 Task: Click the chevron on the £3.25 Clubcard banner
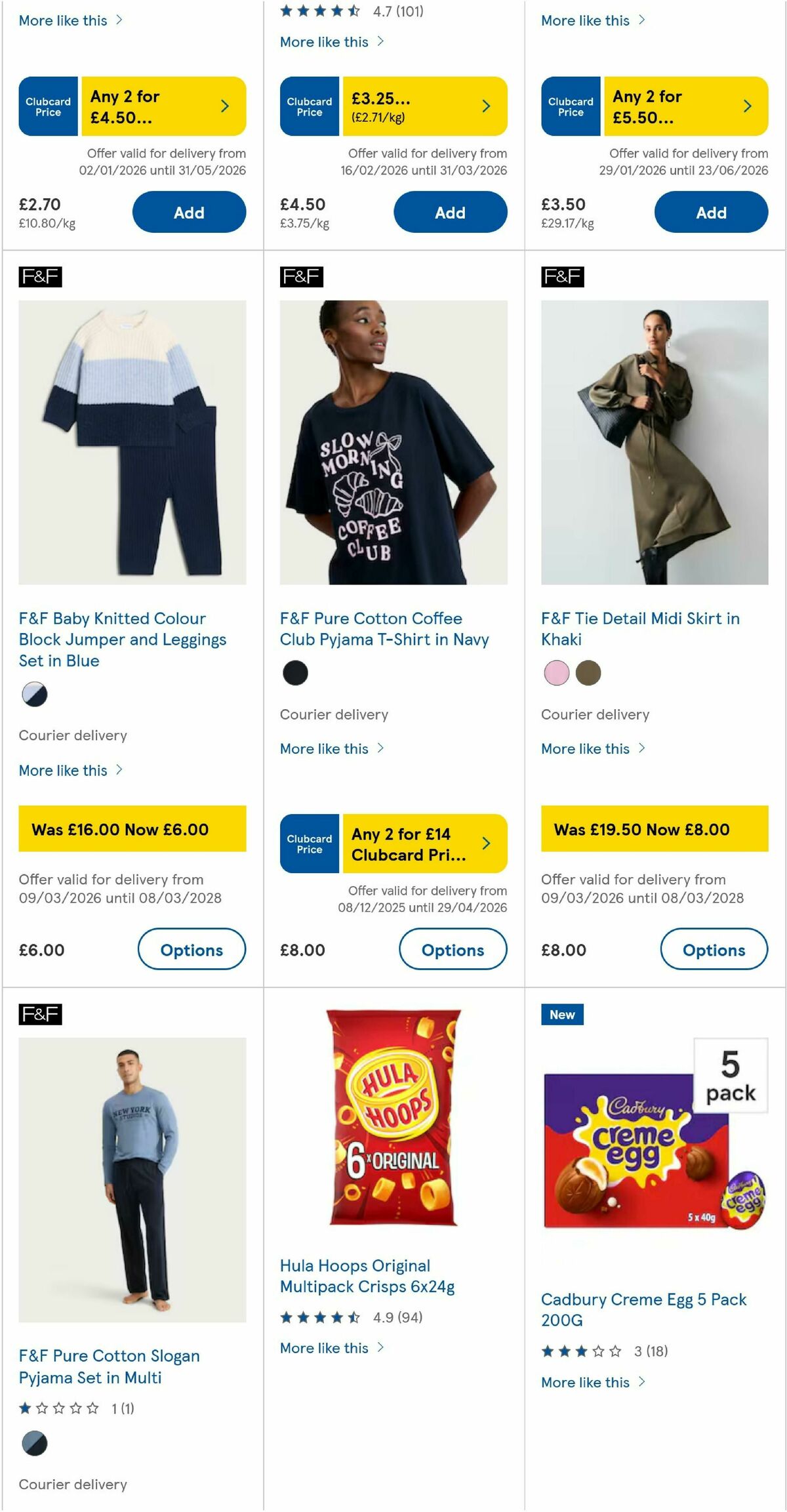click(x=485, y=105)
